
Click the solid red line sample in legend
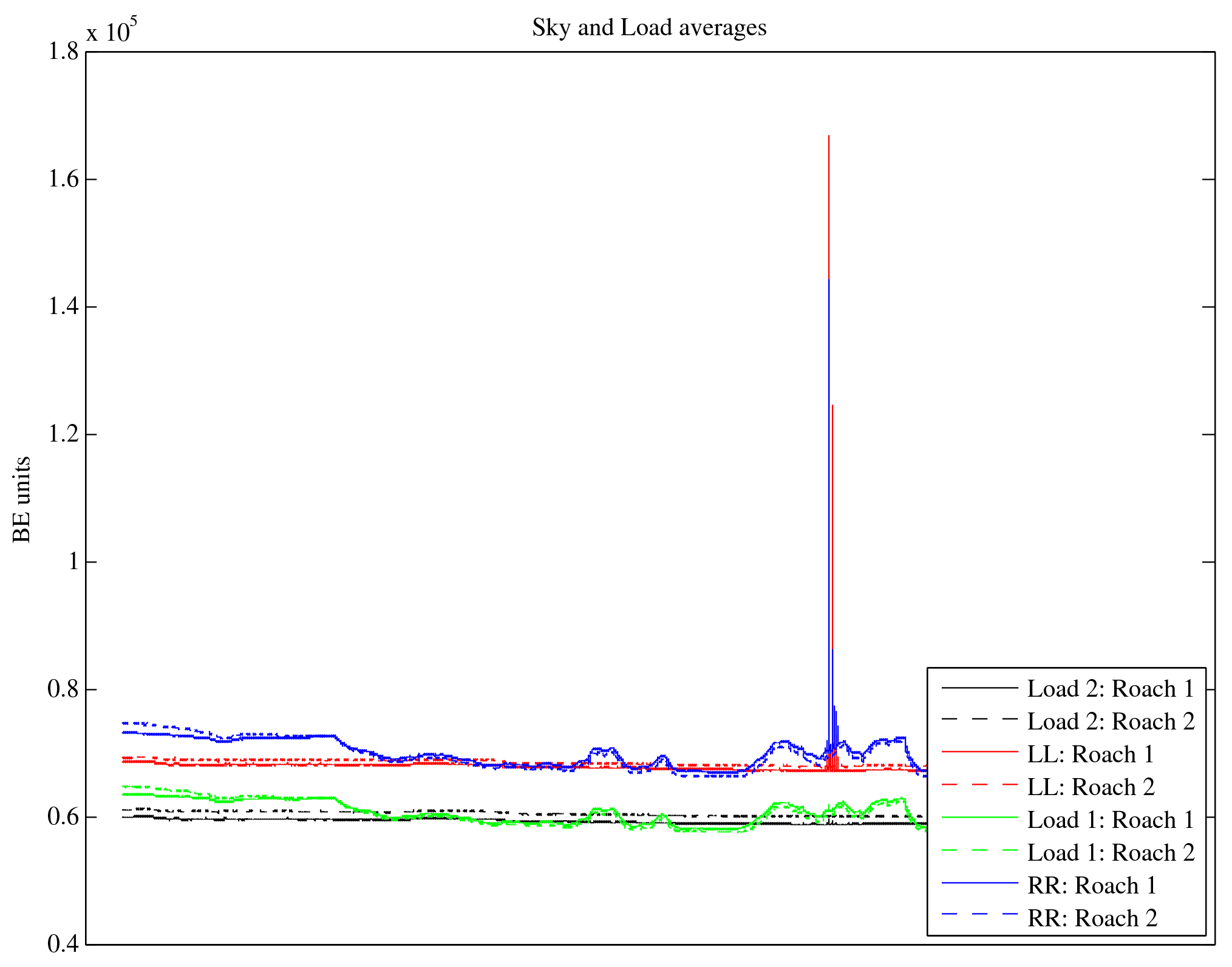[979, 752]
